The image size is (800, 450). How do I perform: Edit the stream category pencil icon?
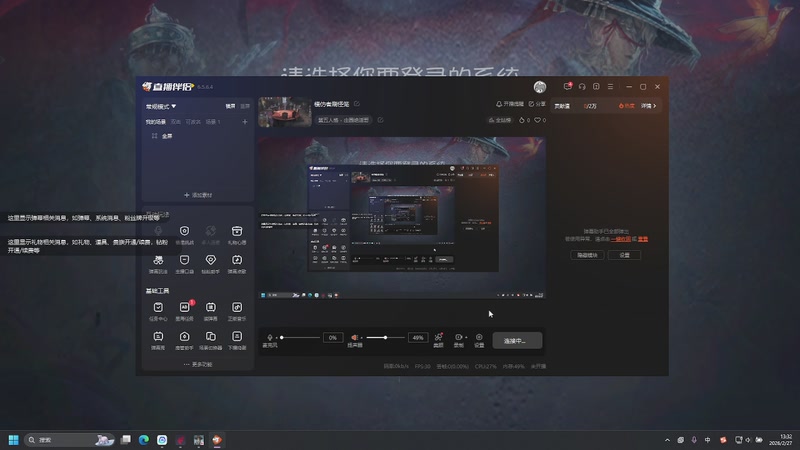click(x=381, y=120)
